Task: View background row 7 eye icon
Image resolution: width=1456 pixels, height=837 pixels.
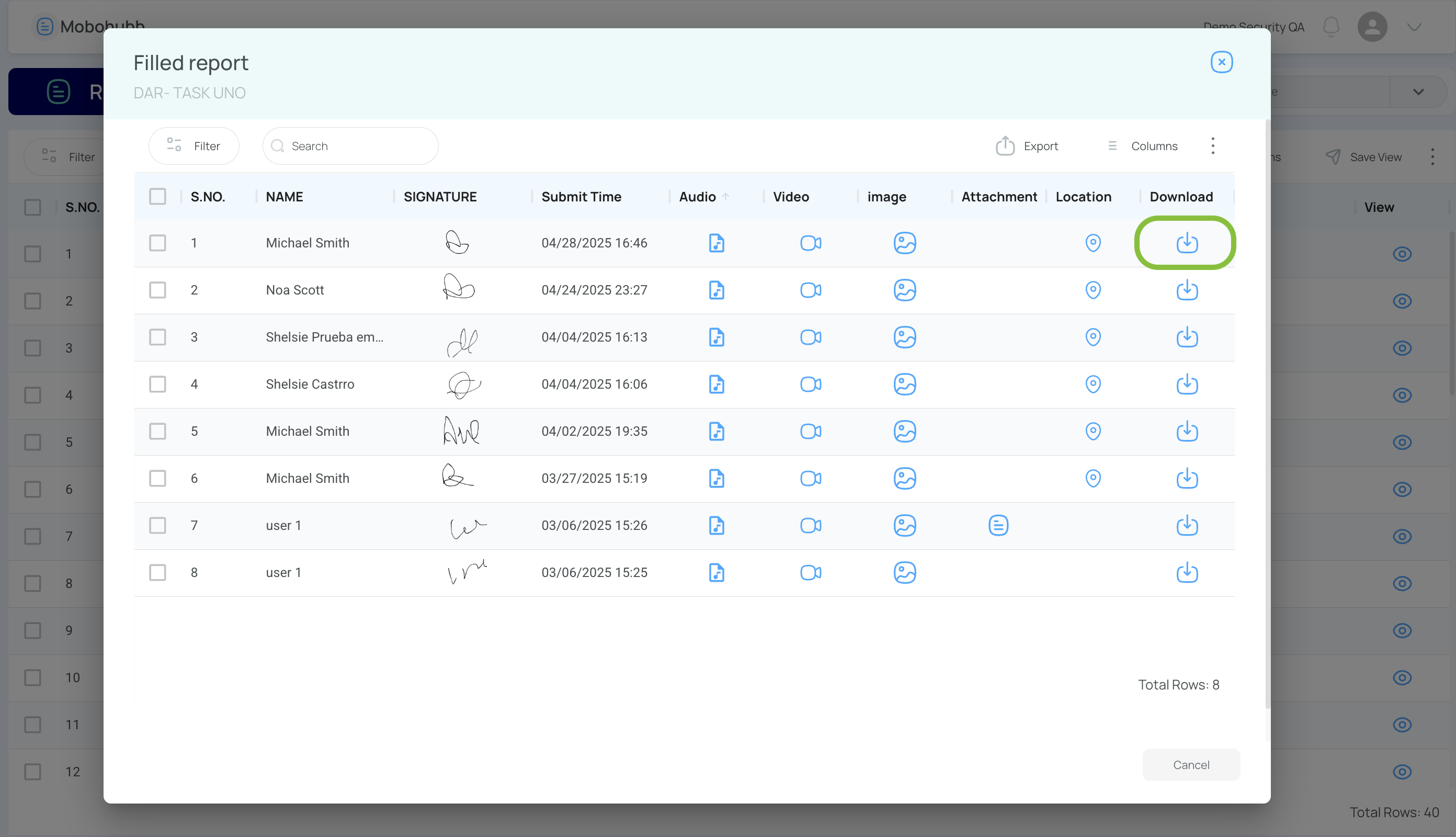Action: pos(1402,536)
